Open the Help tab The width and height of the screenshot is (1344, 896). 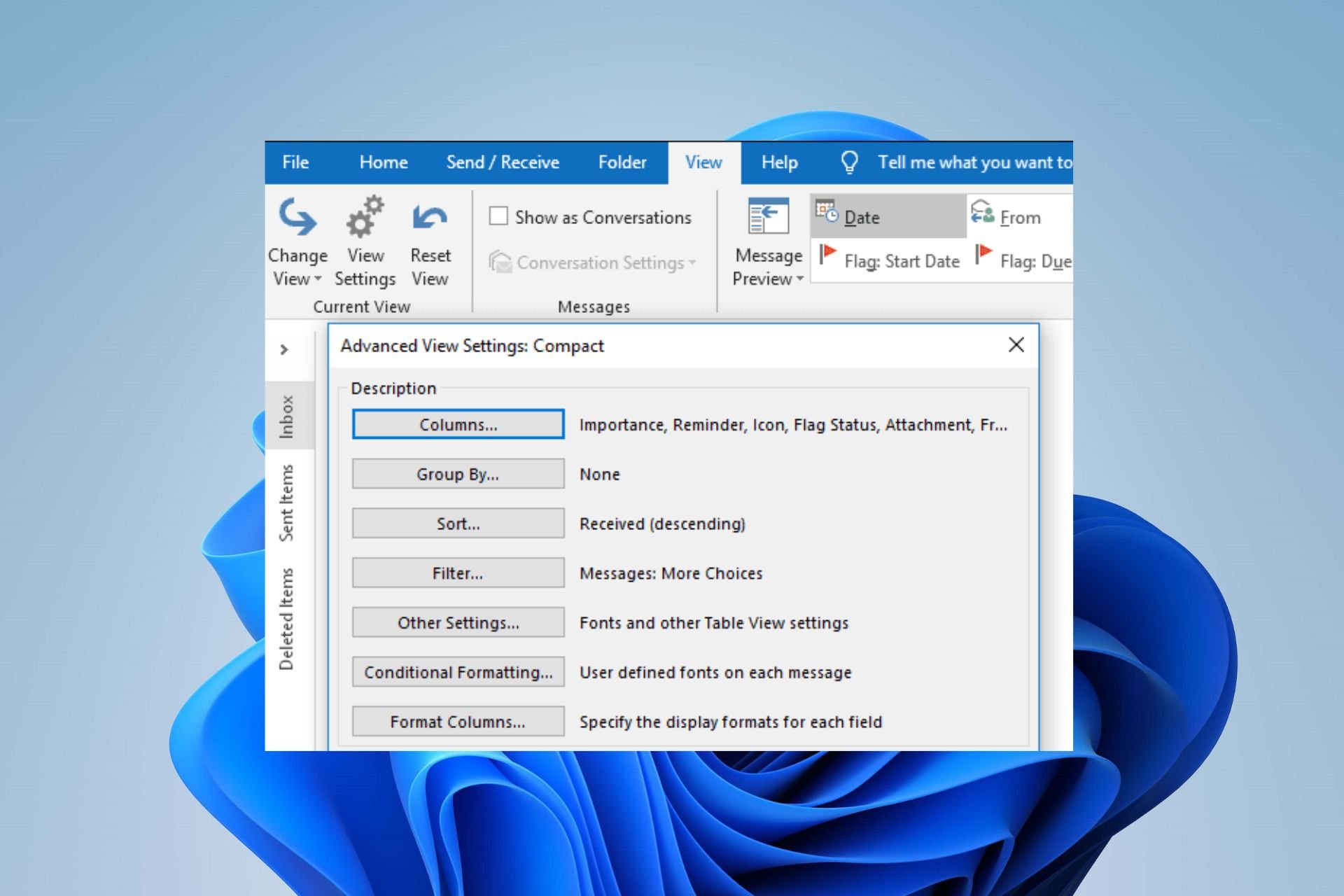coord(779,162)
